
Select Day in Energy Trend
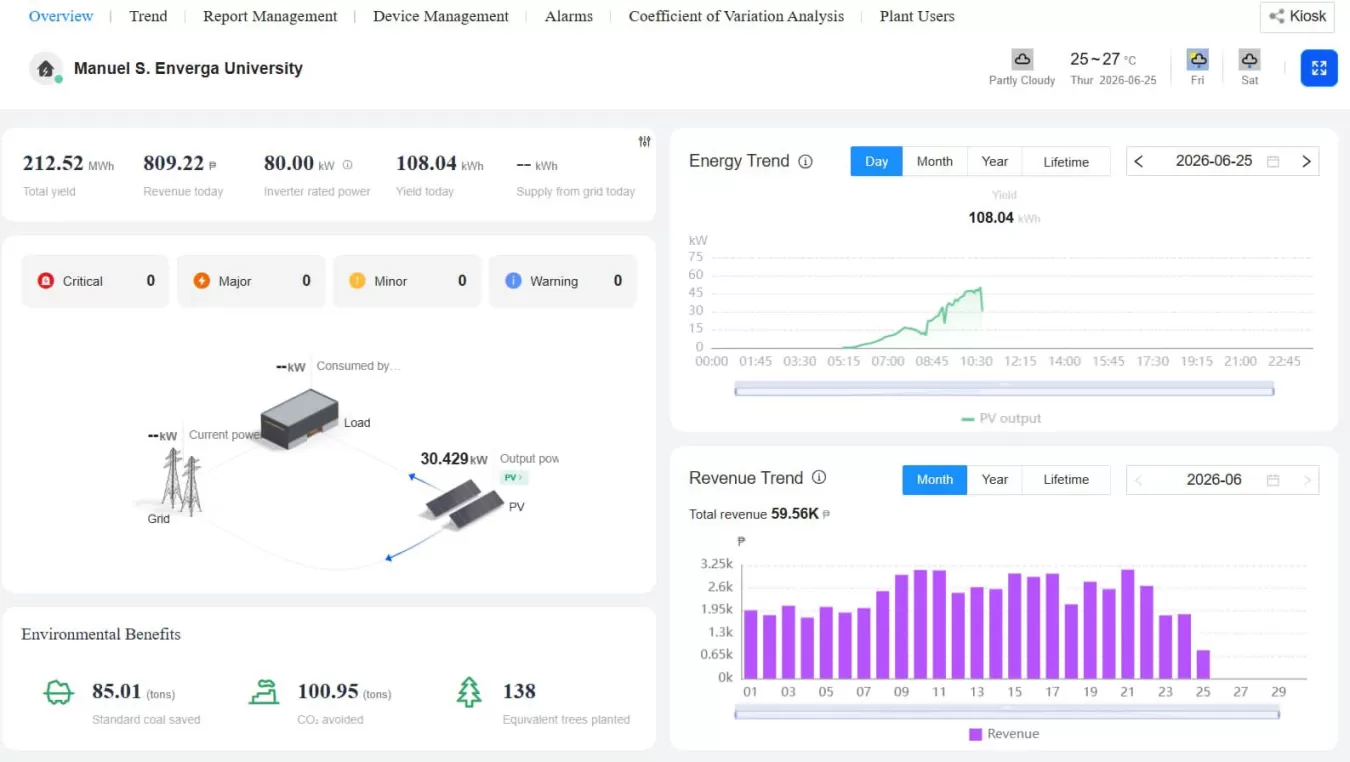[x=877, y=161]
